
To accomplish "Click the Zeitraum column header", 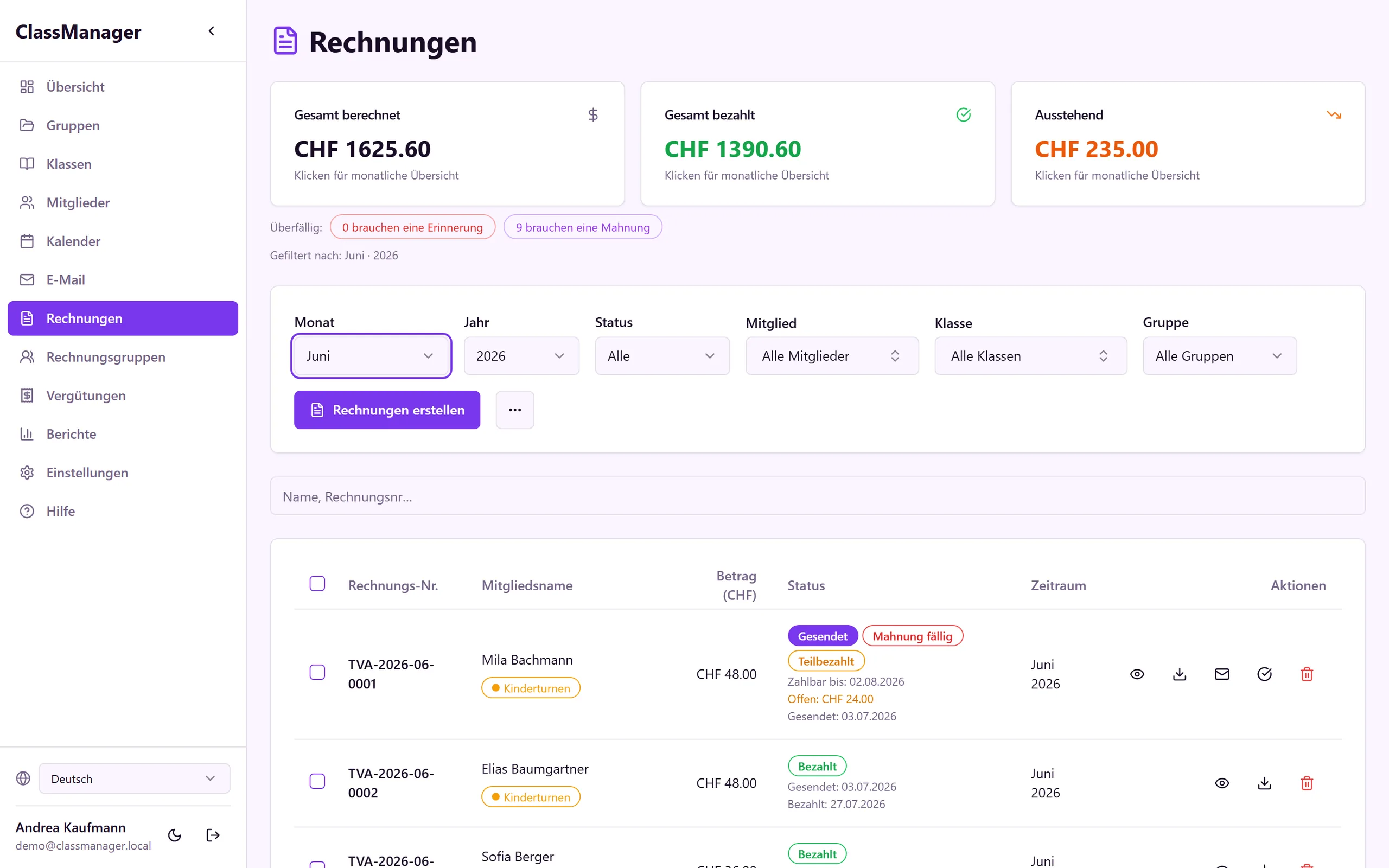I will point(1059,585).
